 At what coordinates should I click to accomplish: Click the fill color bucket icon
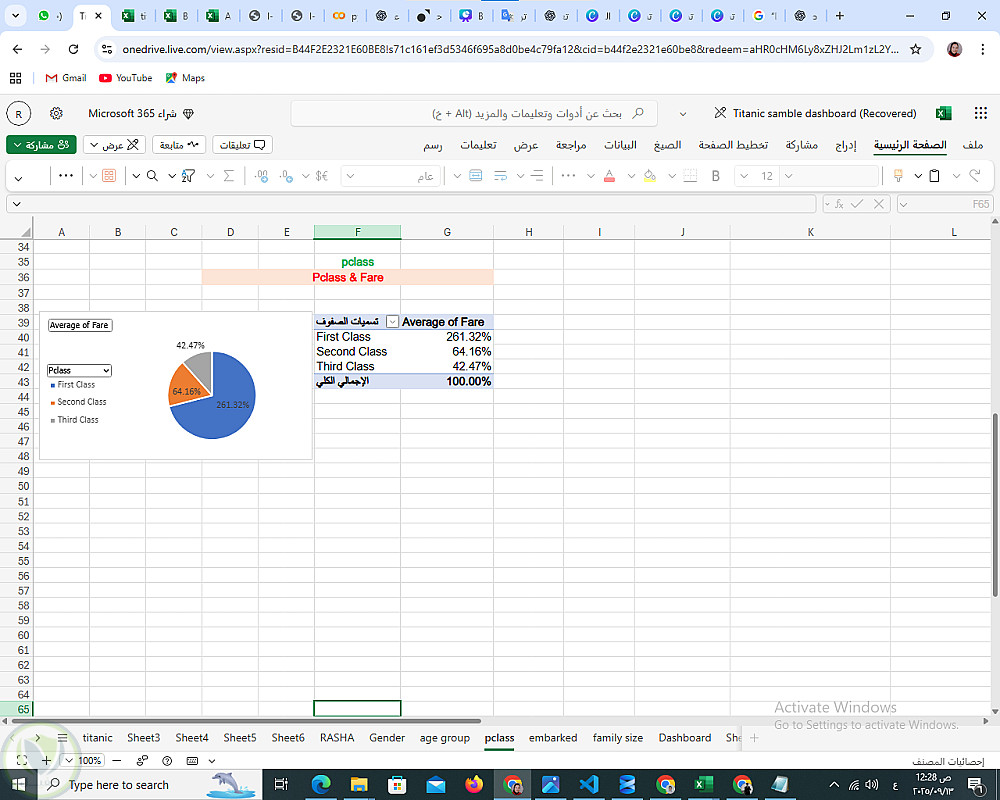pos(650,176)
